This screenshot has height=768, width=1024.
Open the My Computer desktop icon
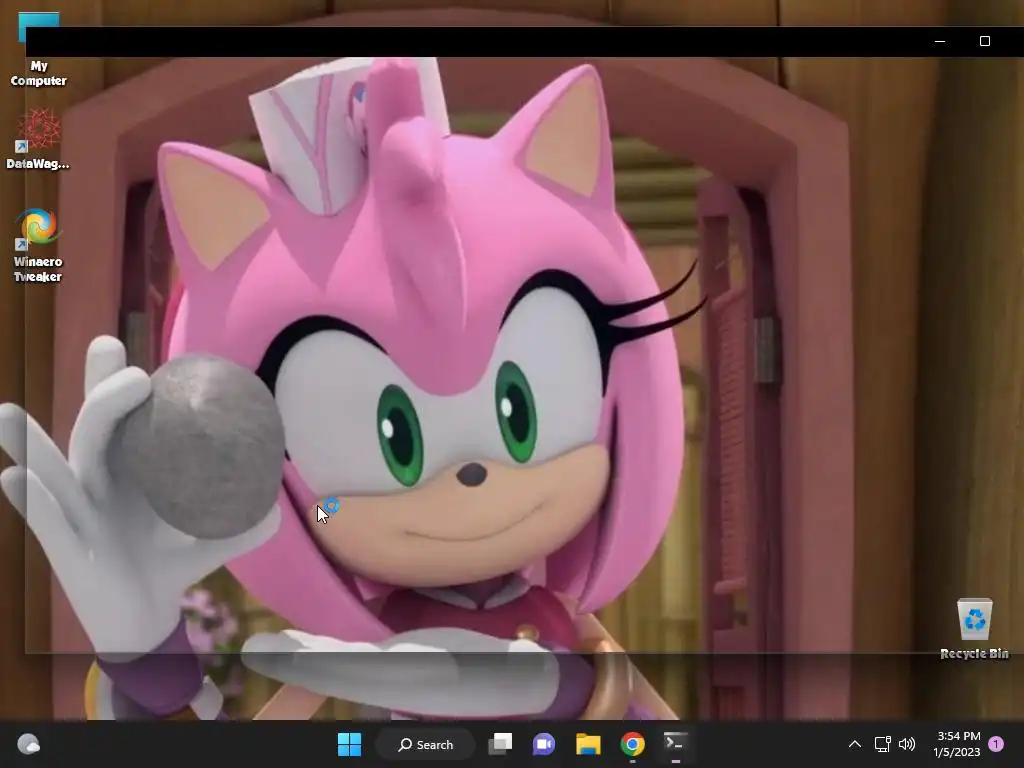pos(38,50)
